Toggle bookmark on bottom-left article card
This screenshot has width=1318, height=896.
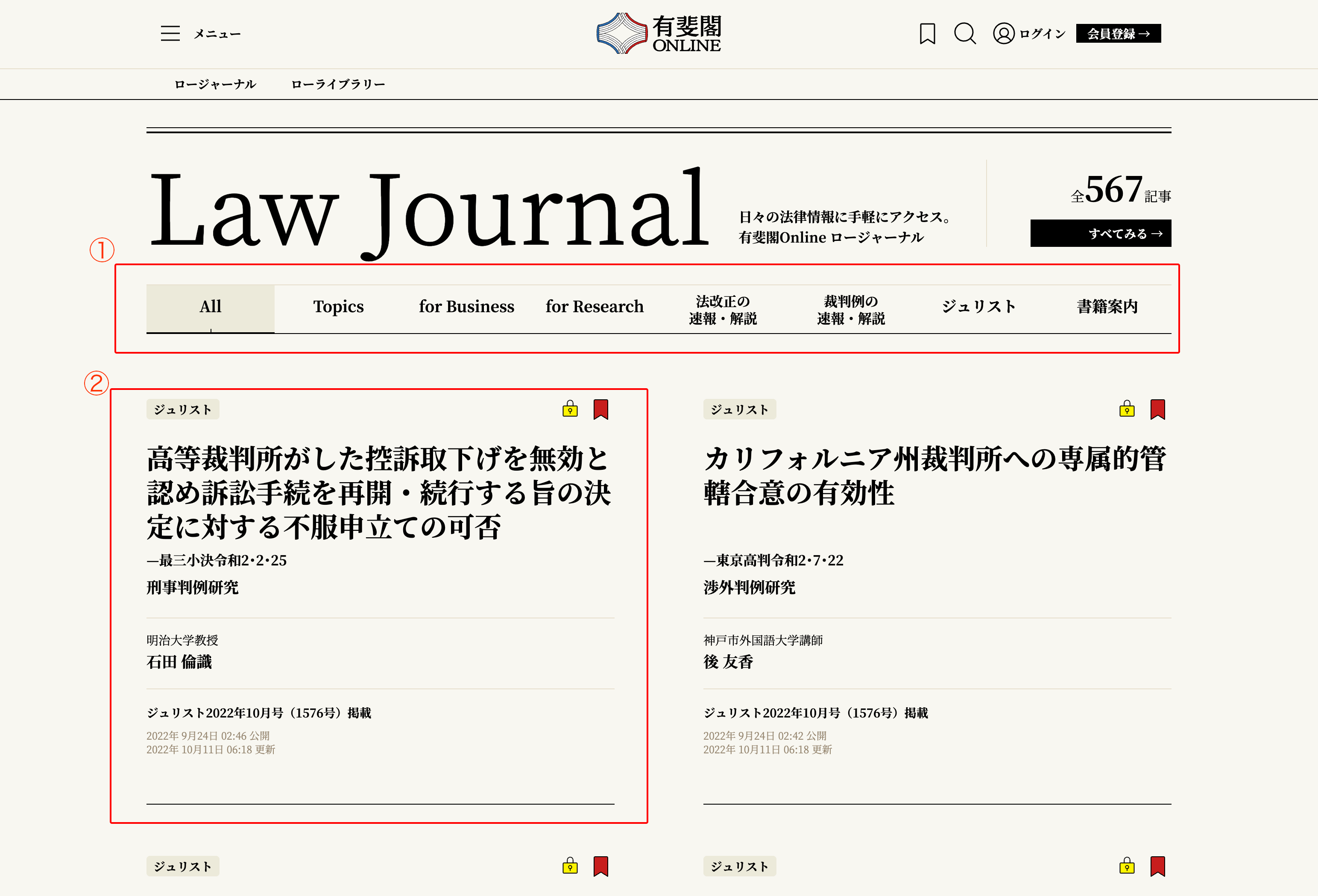(600, 866)
